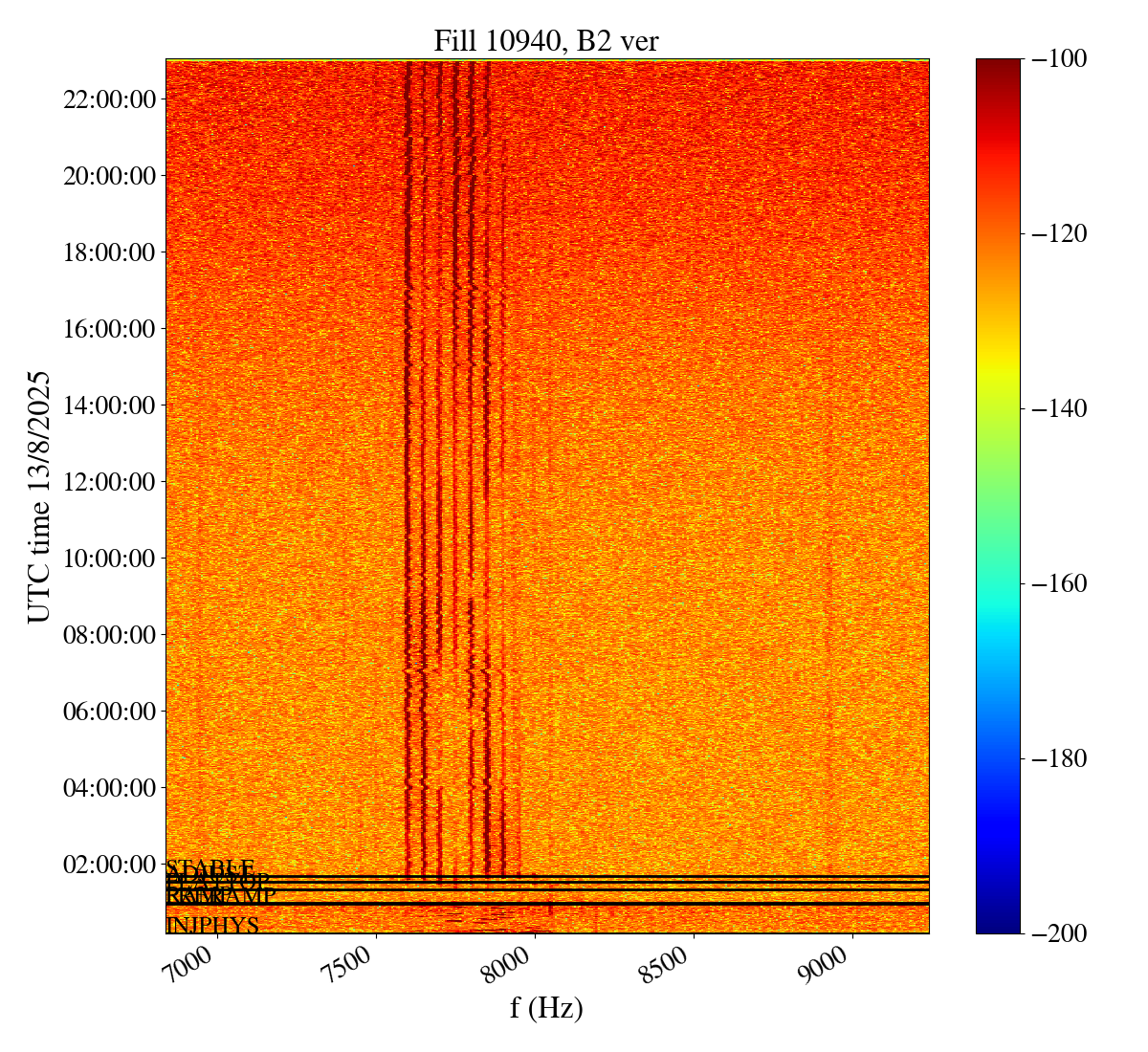Click the 12:00:00 y-axis tick label
This screenshot has width=1148, height=1052.
[109, 482]
